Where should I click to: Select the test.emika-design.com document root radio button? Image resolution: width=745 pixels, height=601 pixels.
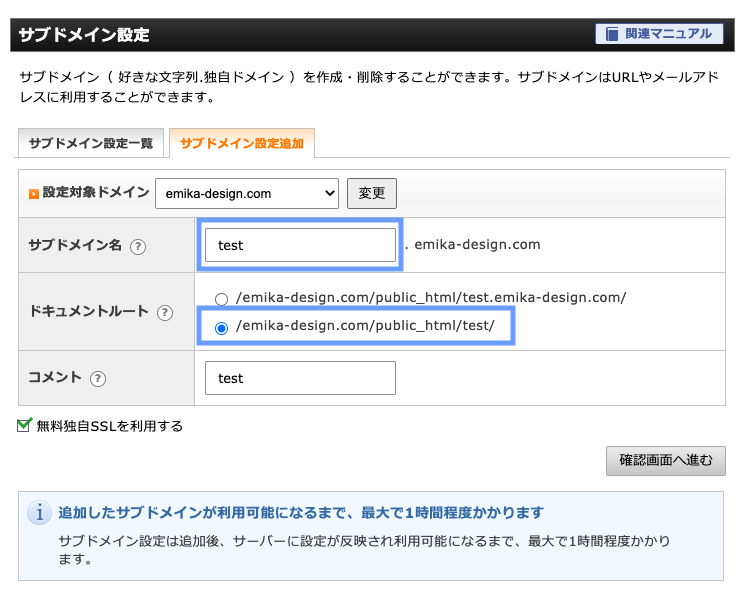[x=221, y=298]
